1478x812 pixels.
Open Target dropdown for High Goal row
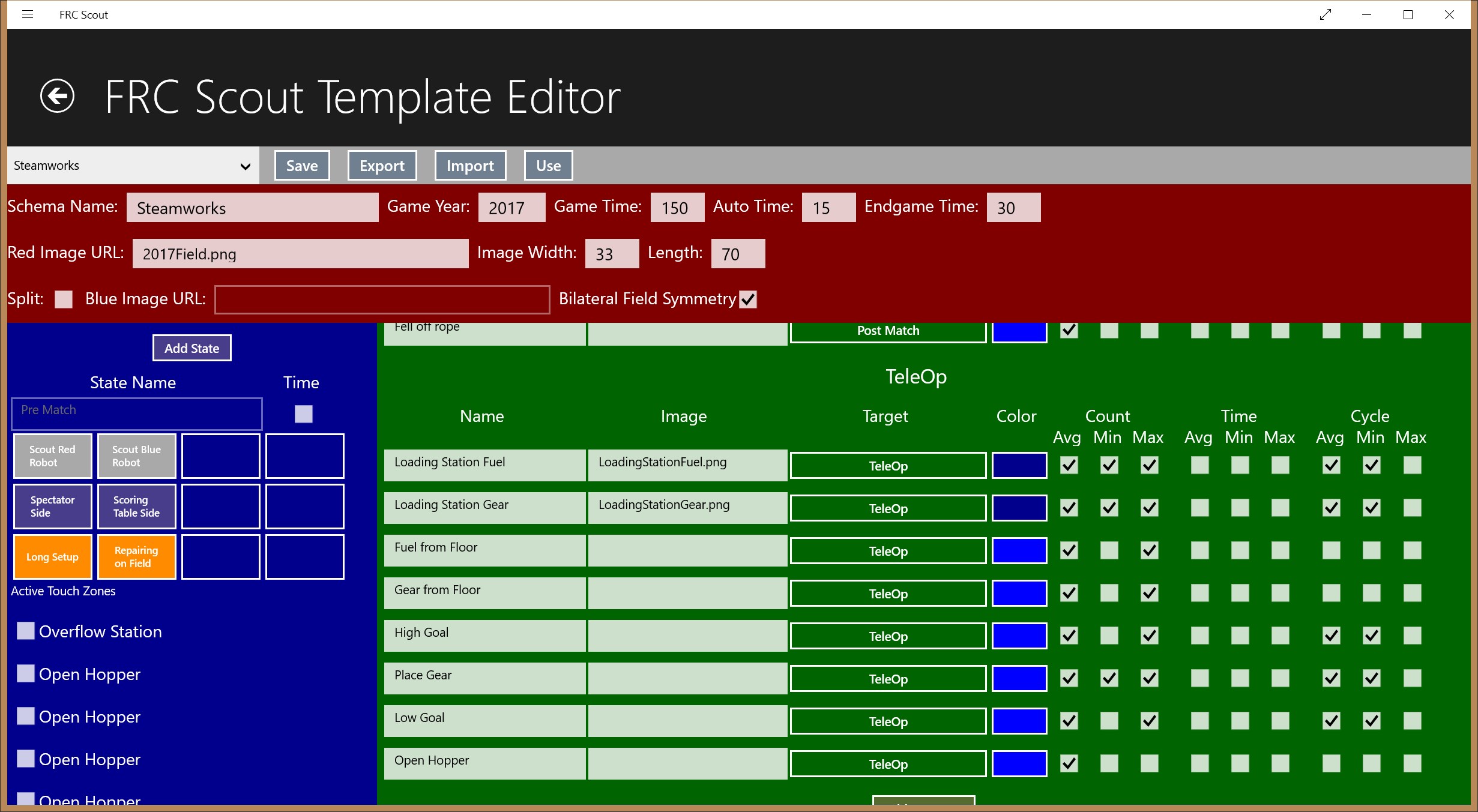point(888,636)
